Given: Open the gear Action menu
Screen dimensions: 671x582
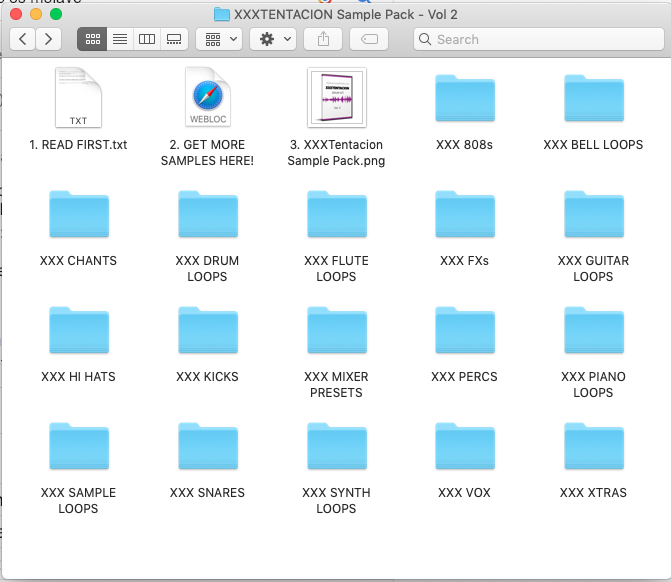Looking at the screenshot, I should pyautogui.click(x=273, y=39).
